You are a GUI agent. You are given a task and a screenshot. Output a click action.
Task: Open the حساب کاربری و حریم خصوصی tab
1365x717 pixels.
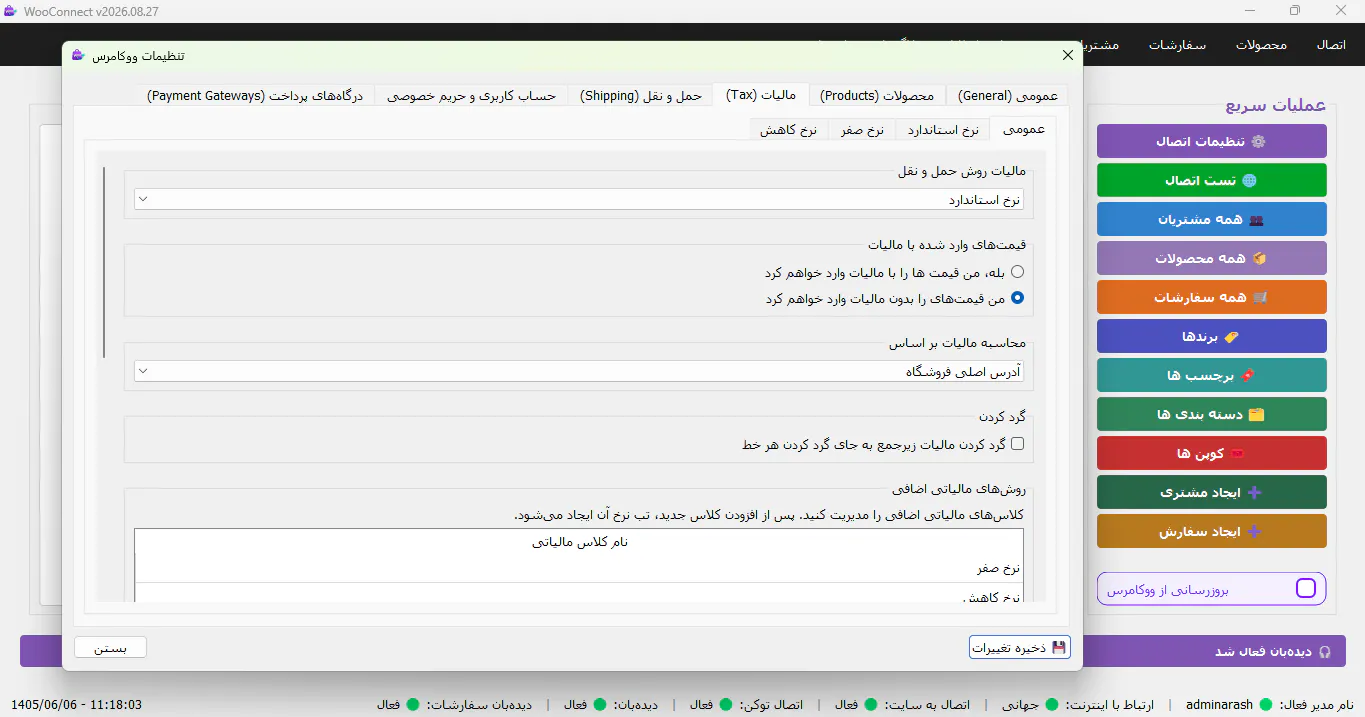(472, 95)
